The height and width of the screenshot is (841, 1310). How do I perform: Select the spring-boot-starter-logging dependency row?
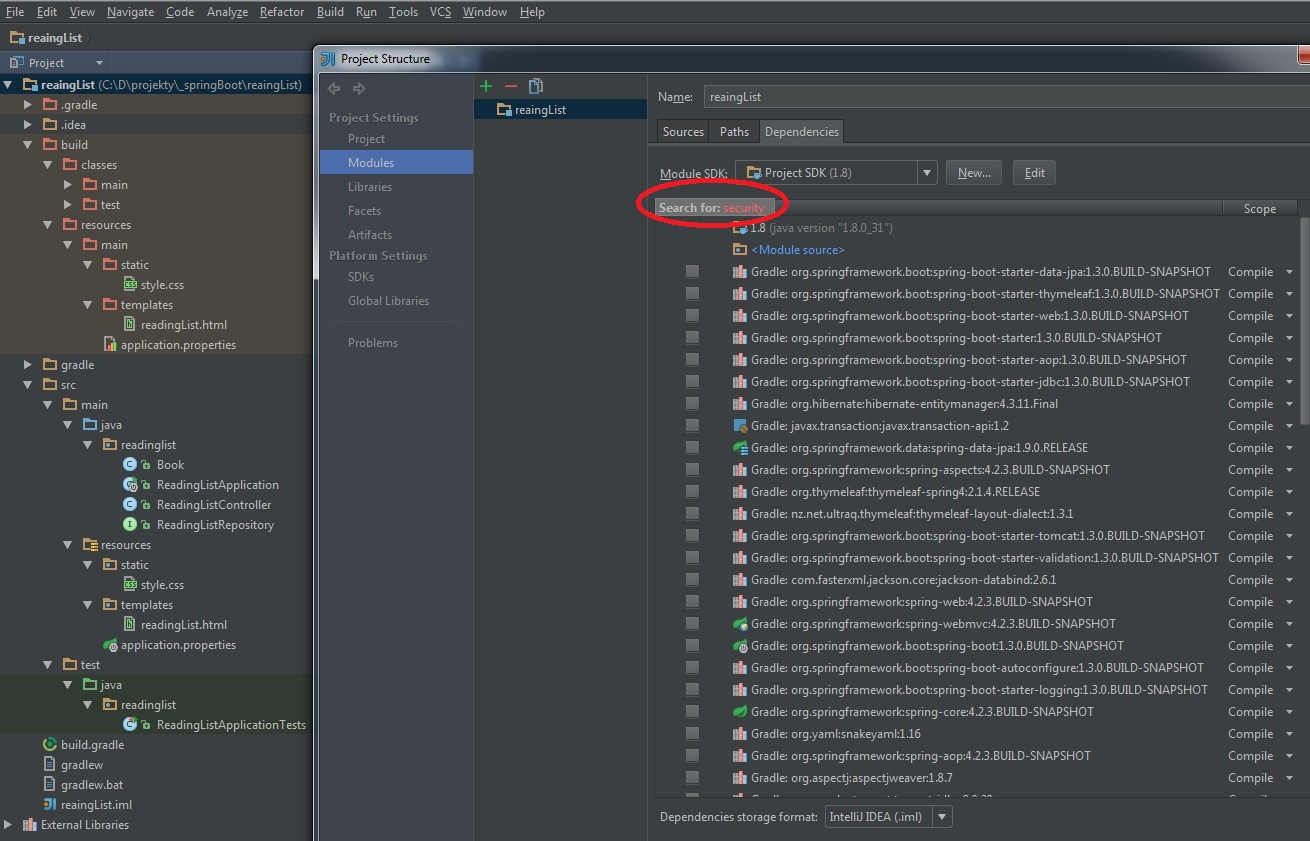977,690
